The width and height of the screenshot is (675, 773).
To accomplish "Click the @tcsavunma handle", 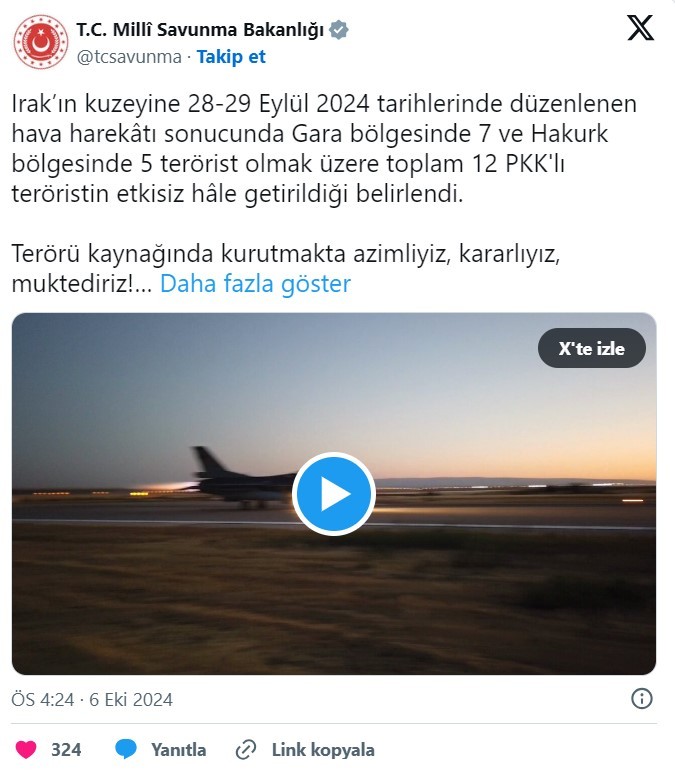I will (x=129, y=57).
